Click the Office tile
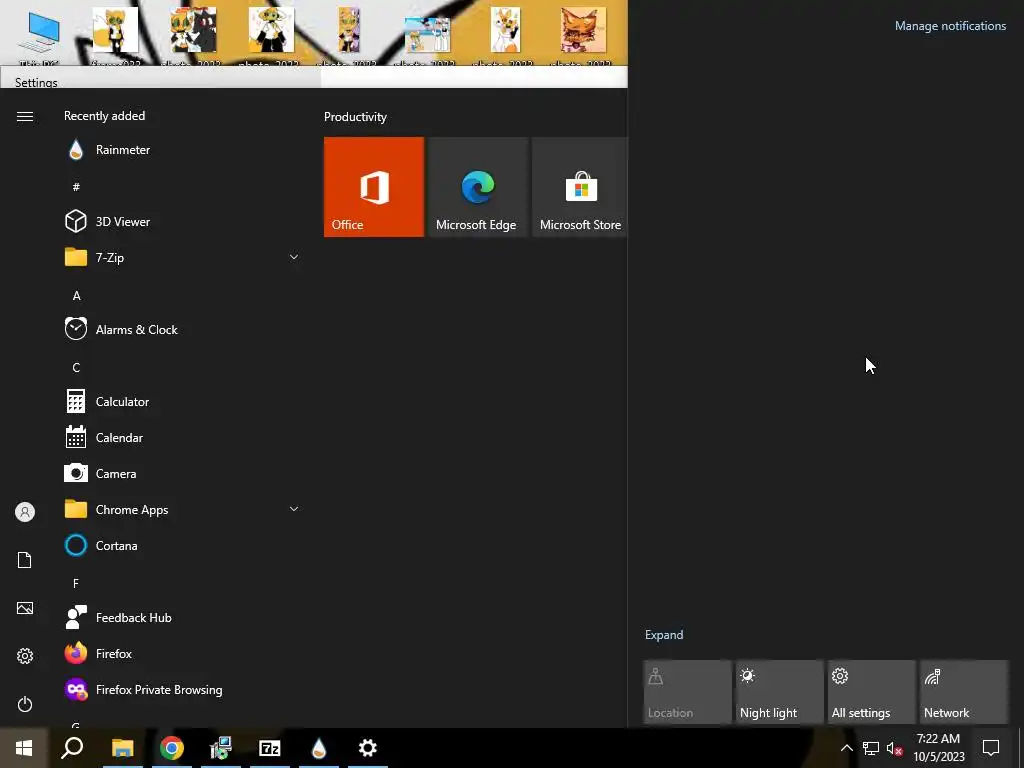Image resolution: width=1024 pixels, height=768 pixels. (374, 187)
